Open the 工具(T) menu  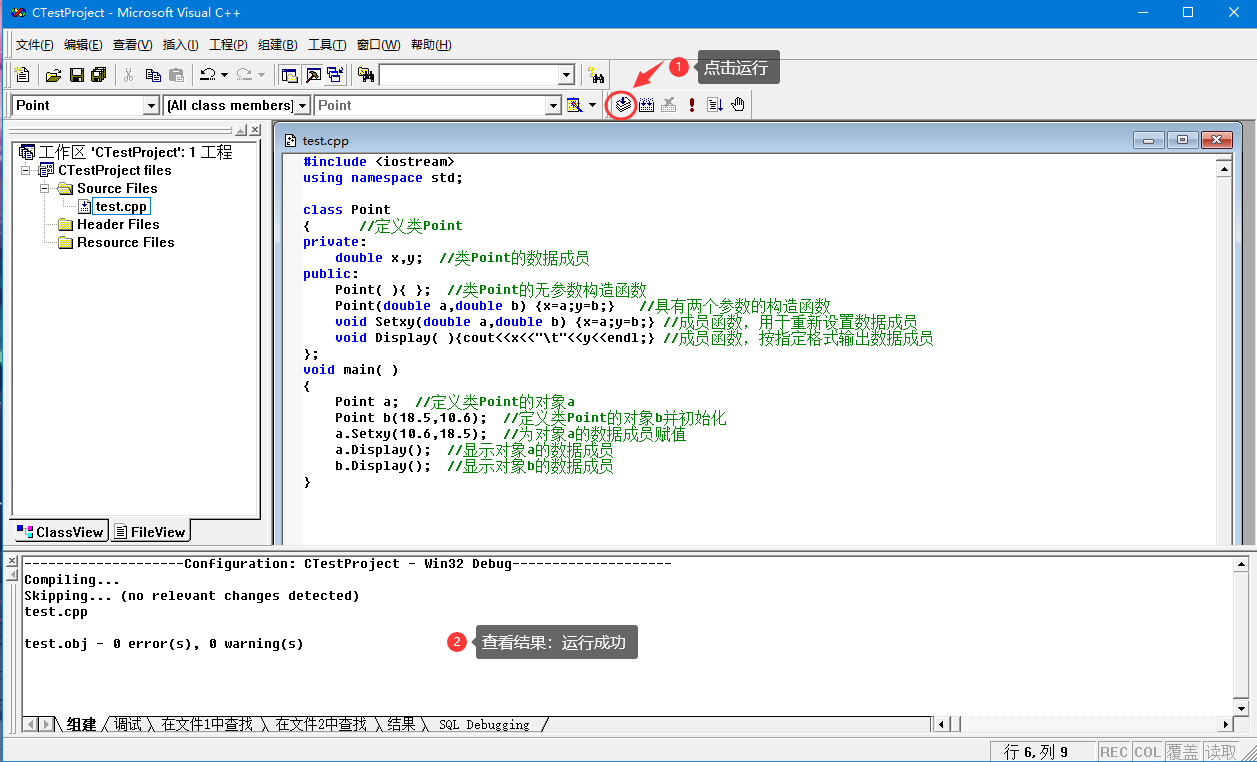(x=327, y=45)
